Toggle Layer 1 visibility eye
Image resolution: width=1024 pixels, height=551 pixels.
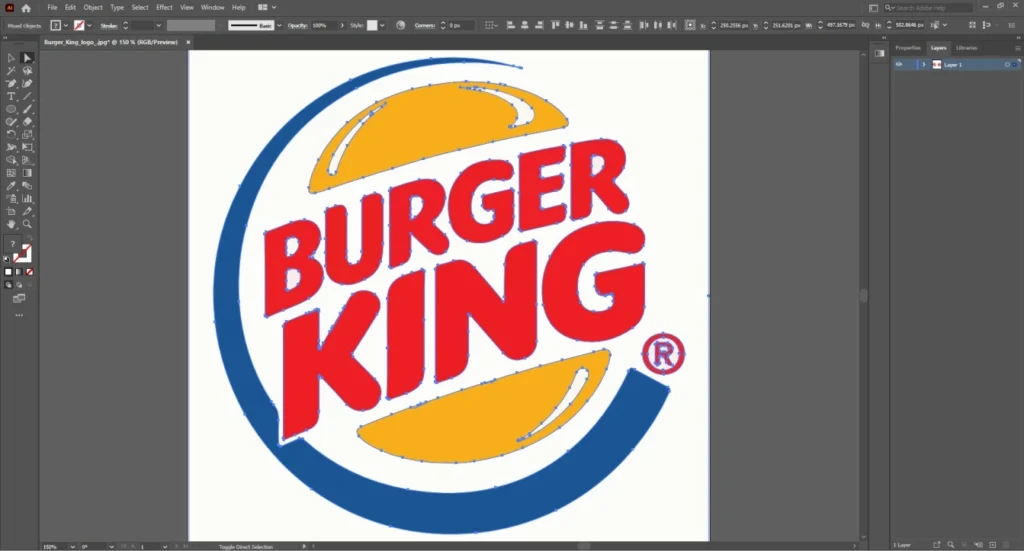point(899,65)
